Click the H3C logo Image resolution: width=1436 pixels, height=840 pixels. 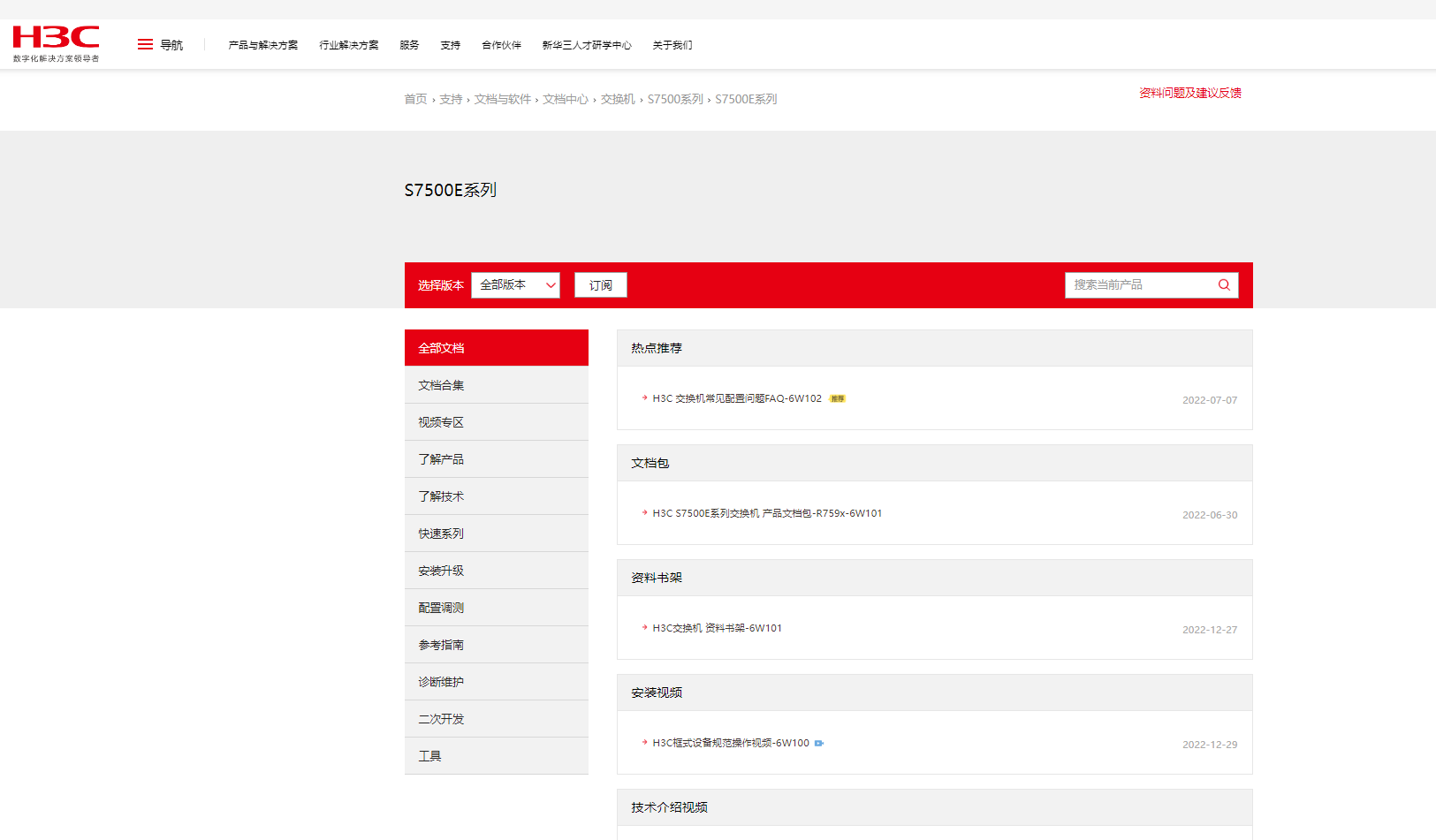(x=56, y=43)
